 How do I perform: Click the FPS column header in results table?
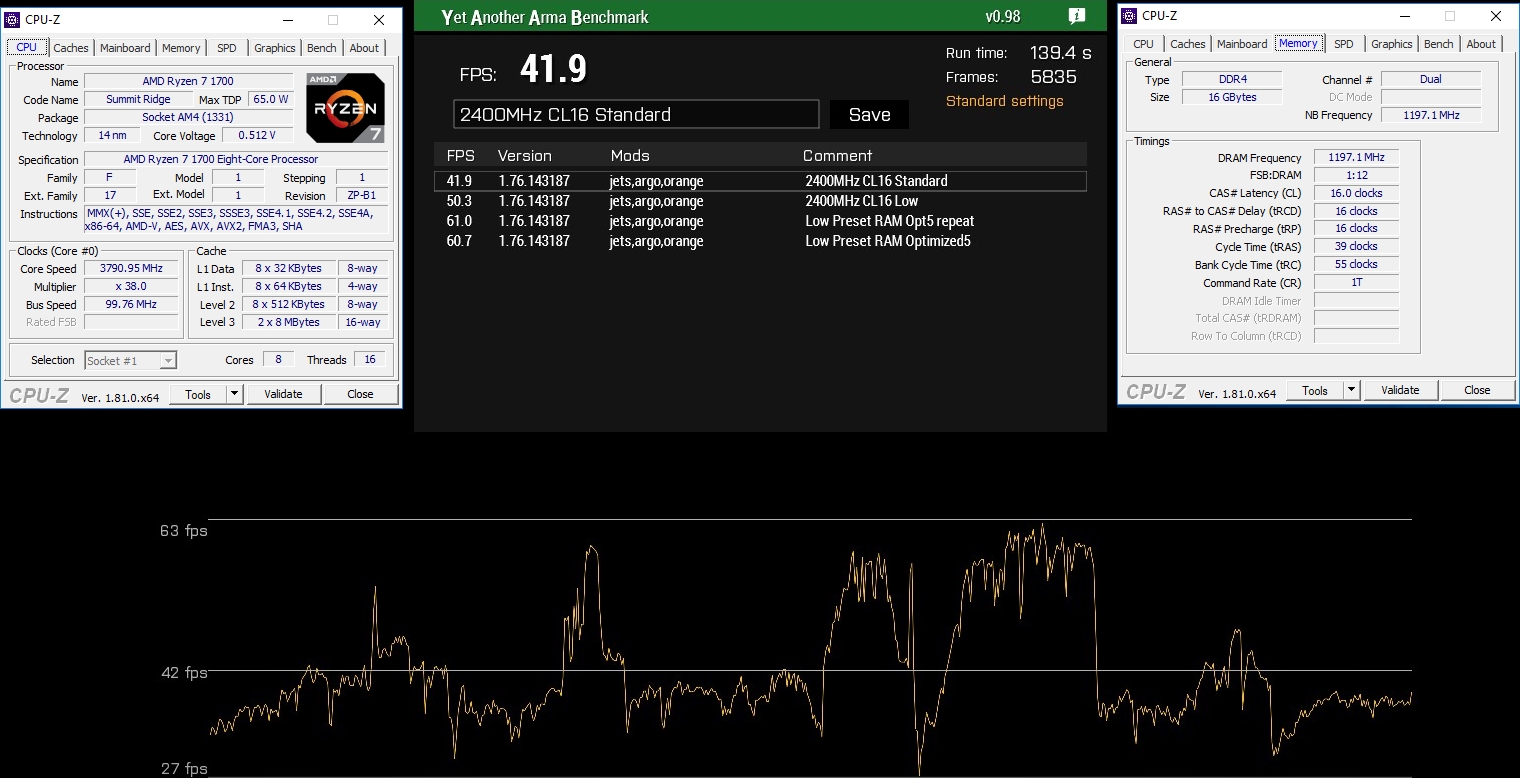click(x=461, y=156)
